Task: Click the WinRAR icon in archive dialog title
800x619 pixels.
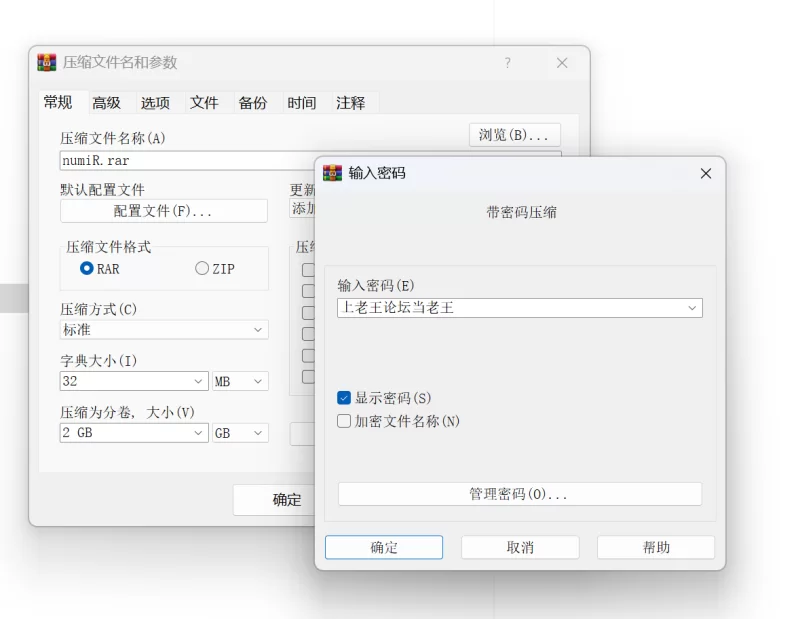Action: [x=46, y=62]
